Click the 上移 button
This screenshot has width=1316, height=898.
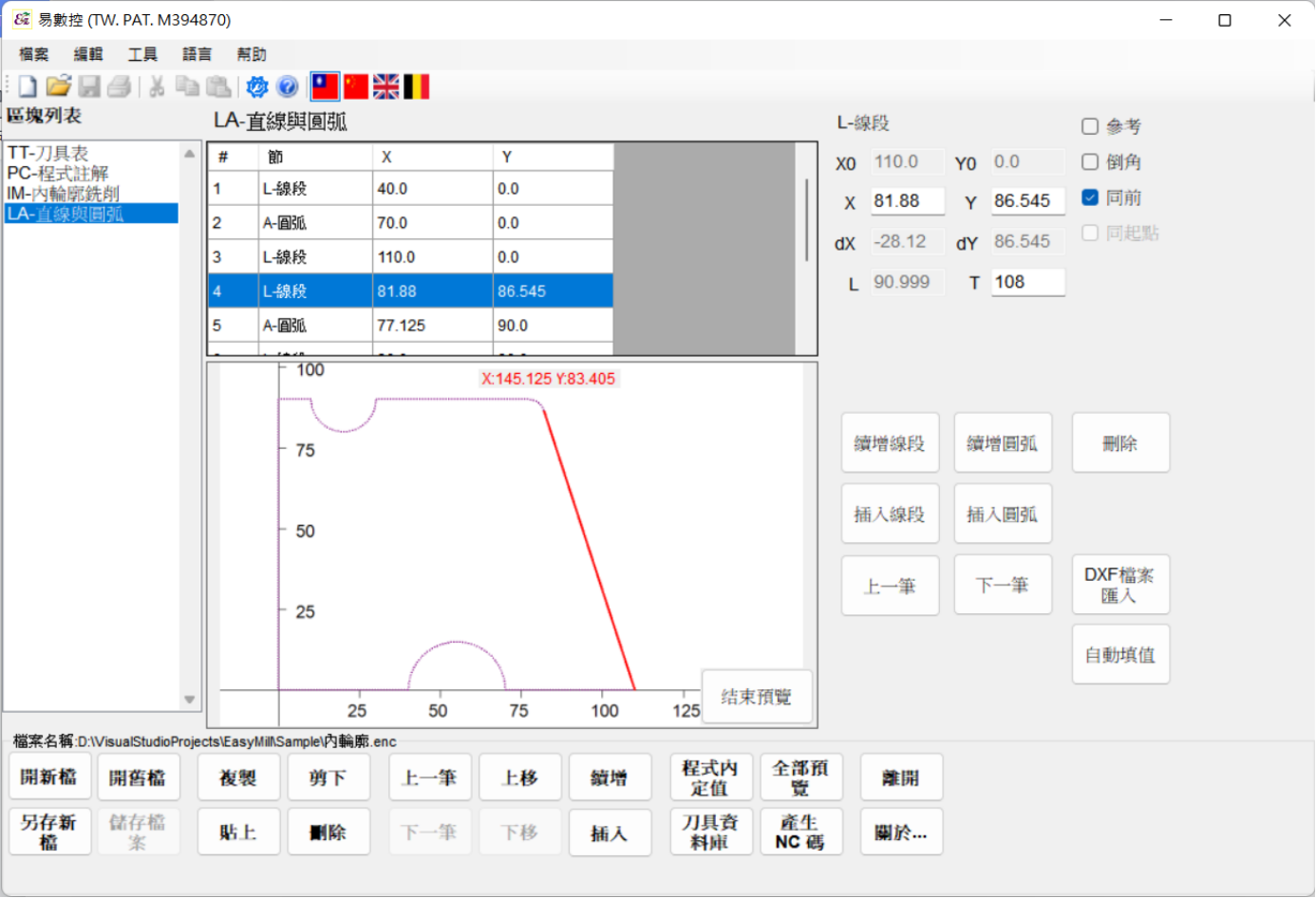(x=520, y=777)
